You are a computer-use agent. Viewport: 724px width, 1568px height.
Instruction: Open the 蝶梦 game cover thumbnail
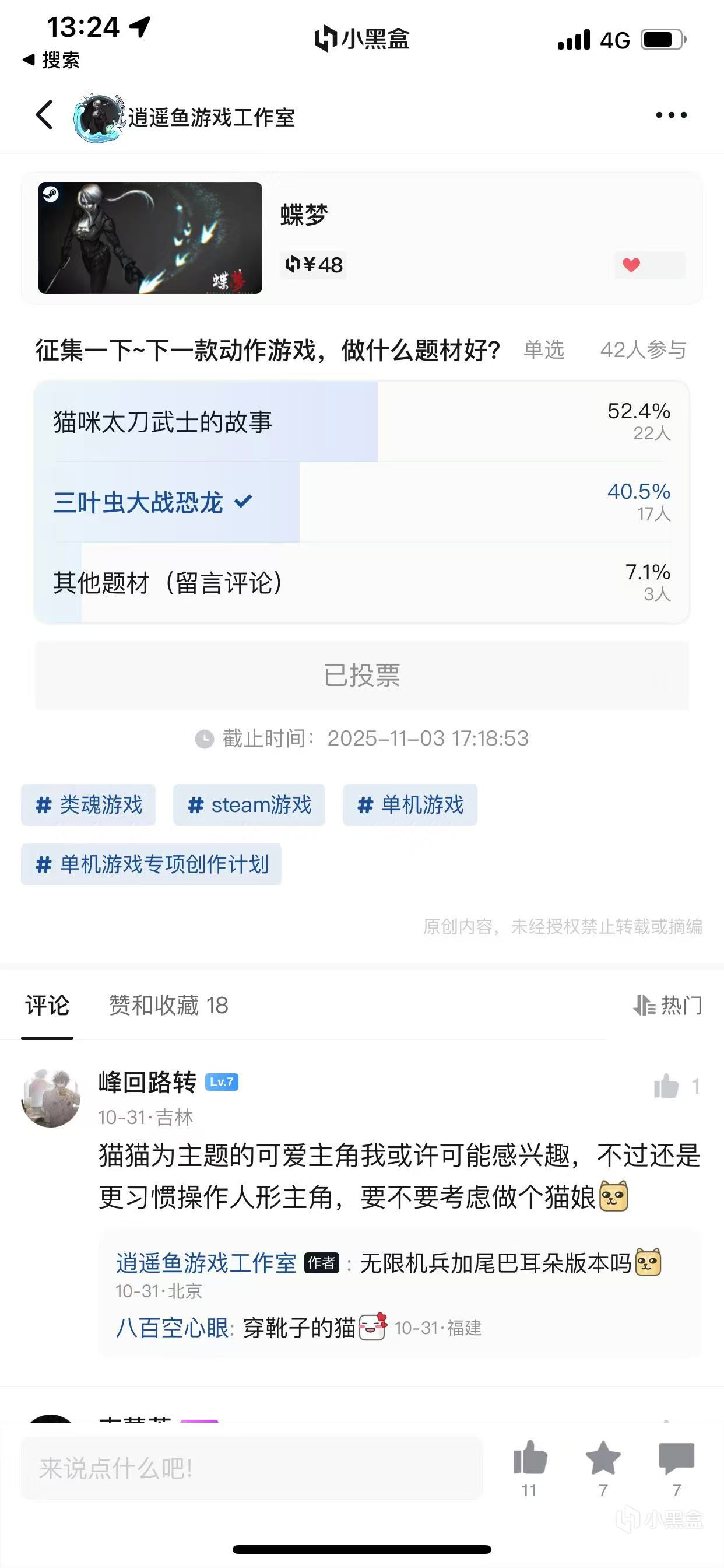click(x=150, y=238)
